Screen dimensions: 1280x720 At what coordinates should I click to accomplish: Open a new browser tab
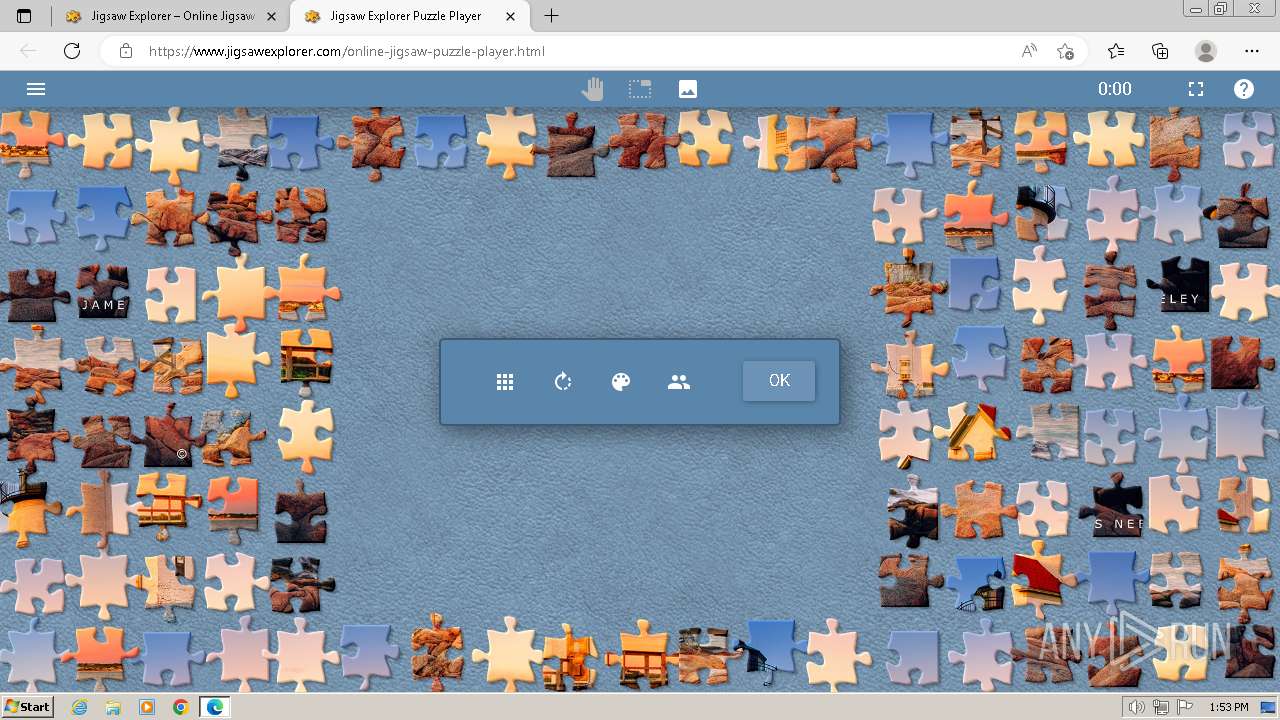click(551, 16)
